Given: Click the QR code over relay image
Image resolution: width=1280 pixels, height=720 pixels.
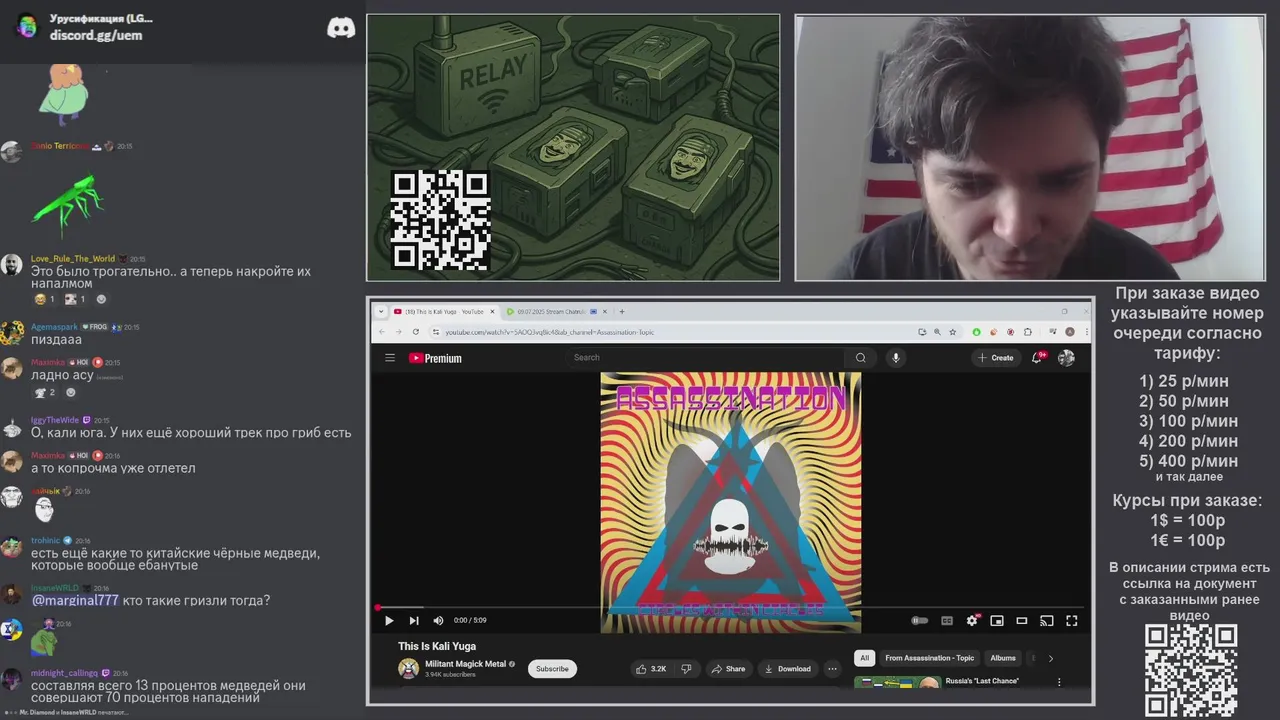Looking at the screenshot, I should 440,220.
